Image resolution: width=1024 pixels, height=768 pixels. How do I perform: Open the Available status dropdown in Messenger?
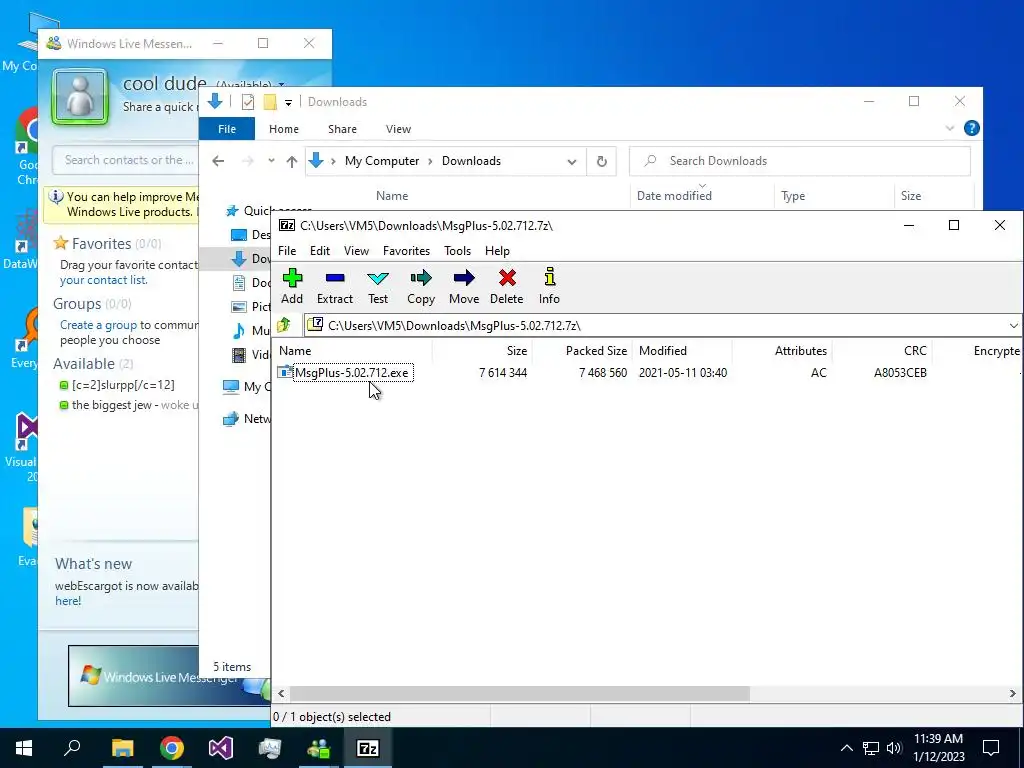pos(281,84)
